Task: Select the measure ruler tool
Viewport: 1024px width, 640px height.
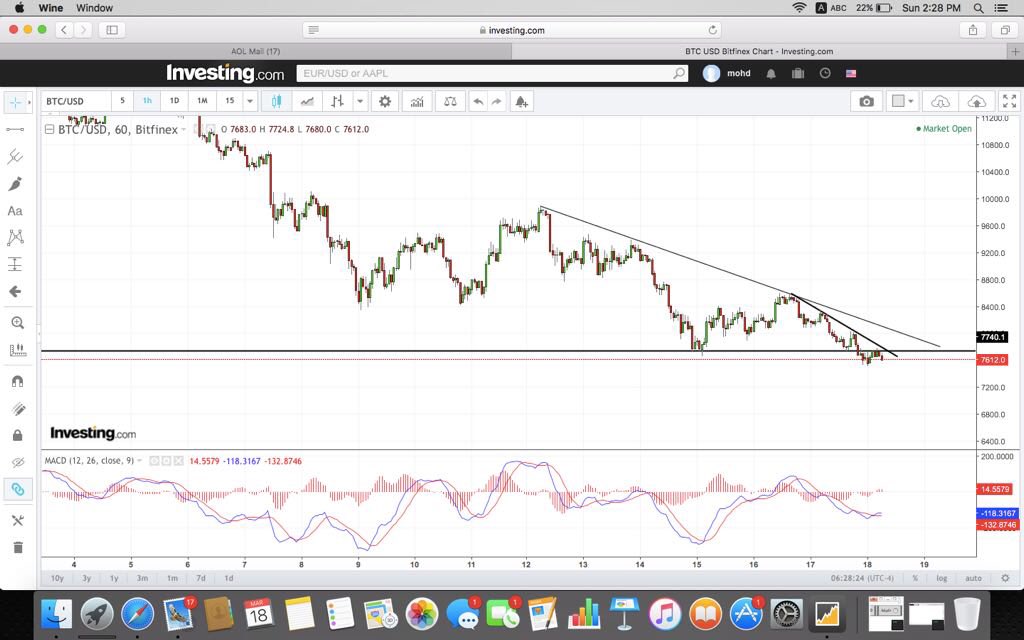Action: click(x=18, y=351)
